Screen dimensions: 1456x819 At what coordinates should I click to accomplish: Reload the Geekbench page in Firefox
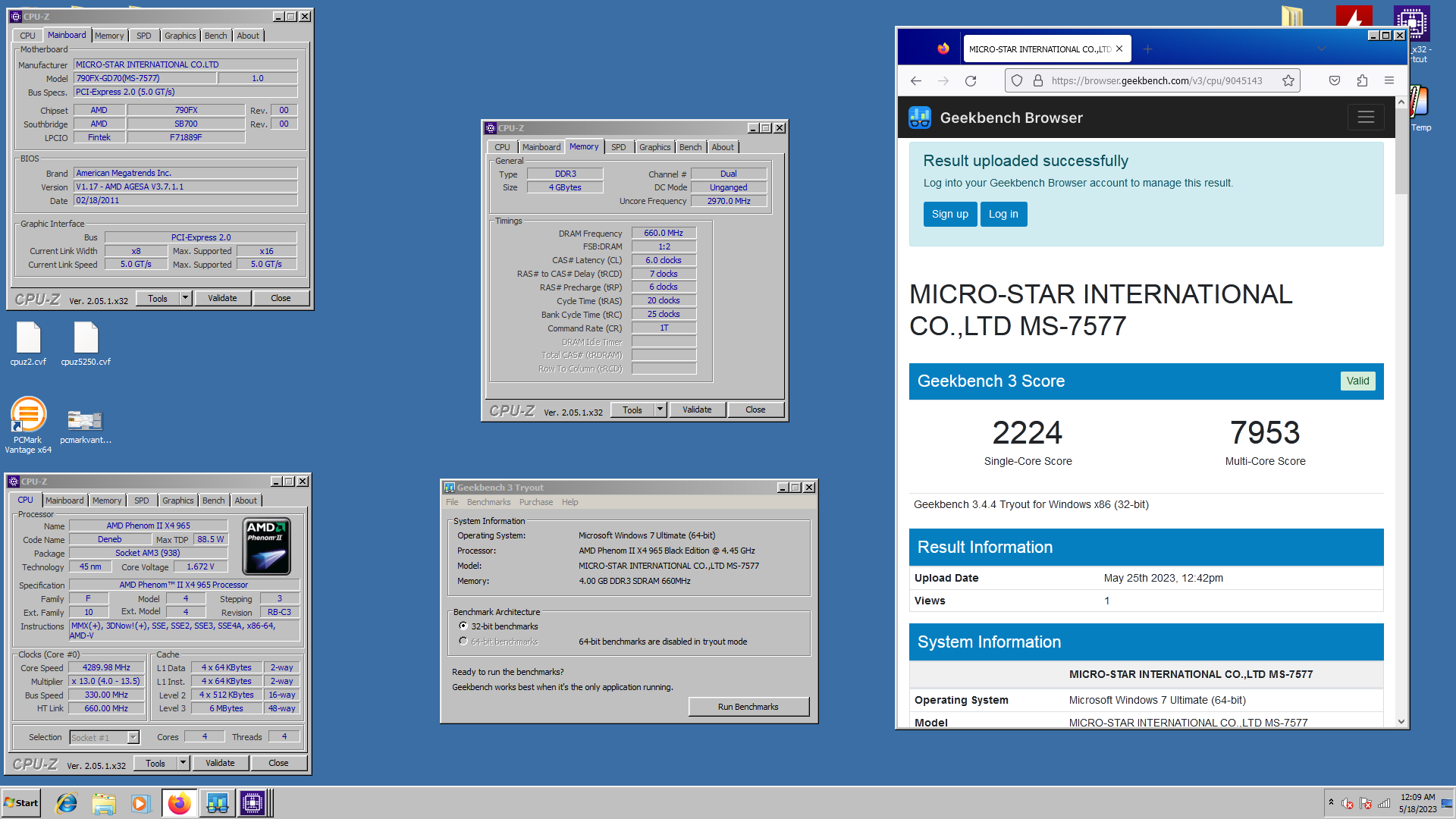coord(971,81)
